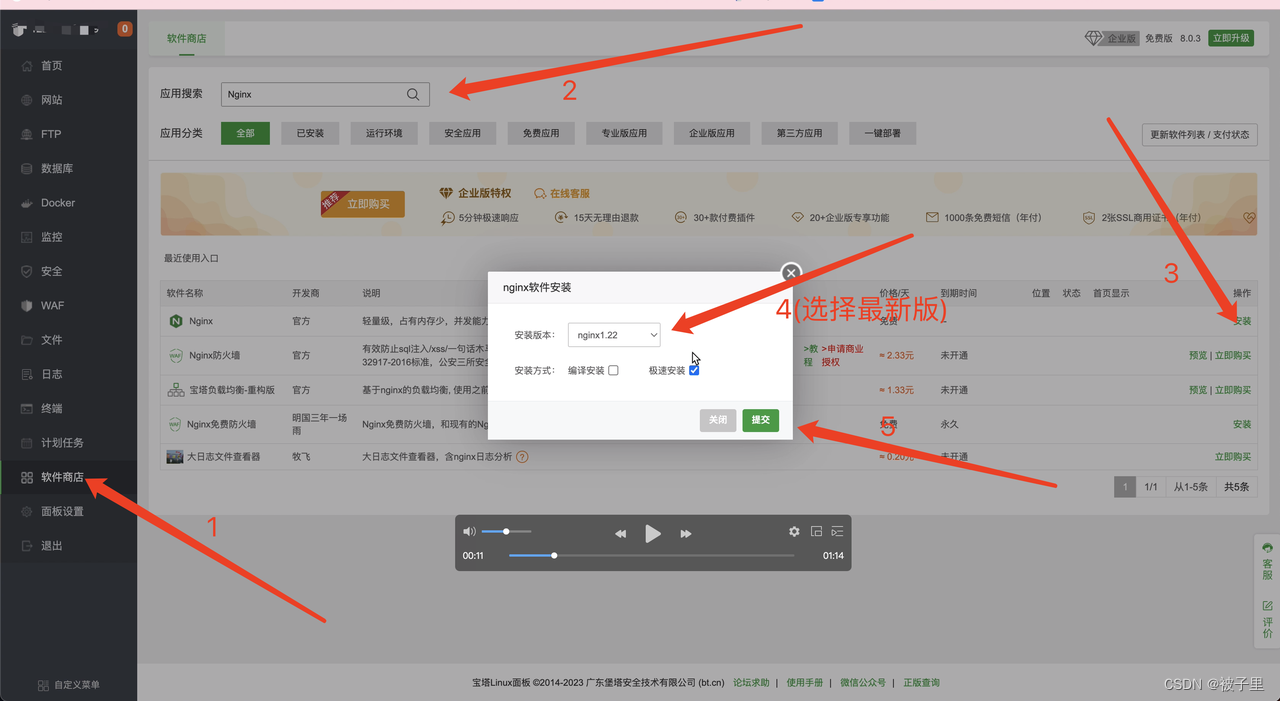Select the 免费应用 free apps category
The image size is (1280, 701).
point(541,133)
